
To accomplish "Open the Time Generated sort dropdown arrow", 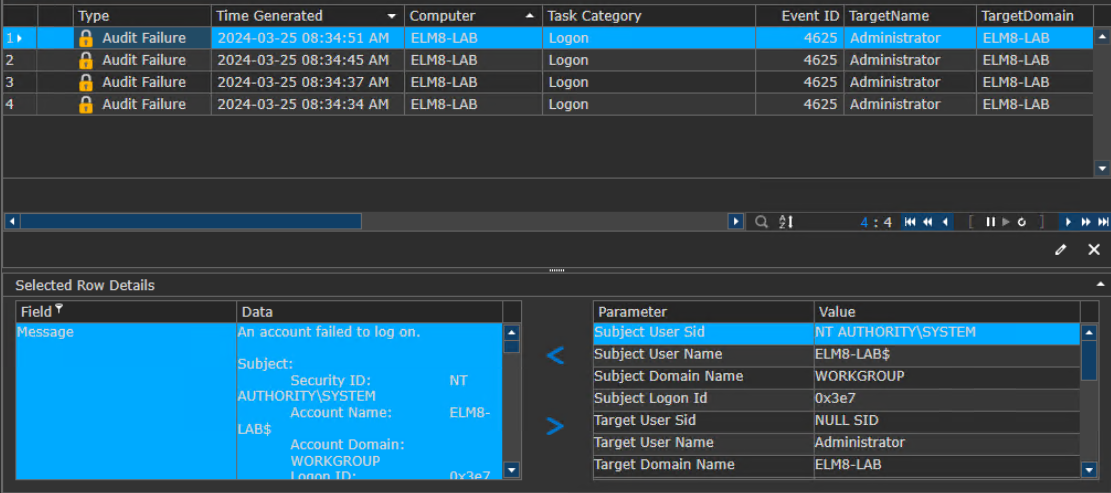I will tap(391, 16).
